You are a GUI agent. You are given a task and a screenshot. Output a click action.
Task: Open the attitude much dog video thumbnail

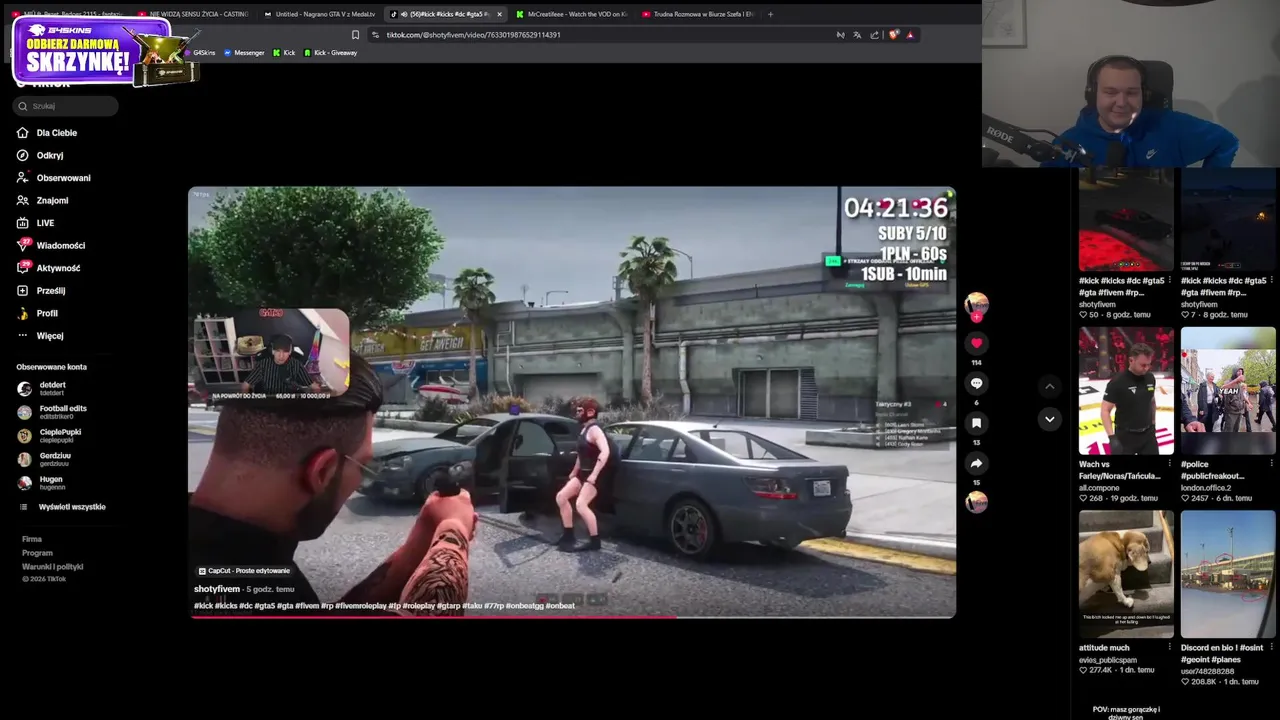tap(1126, 574)
